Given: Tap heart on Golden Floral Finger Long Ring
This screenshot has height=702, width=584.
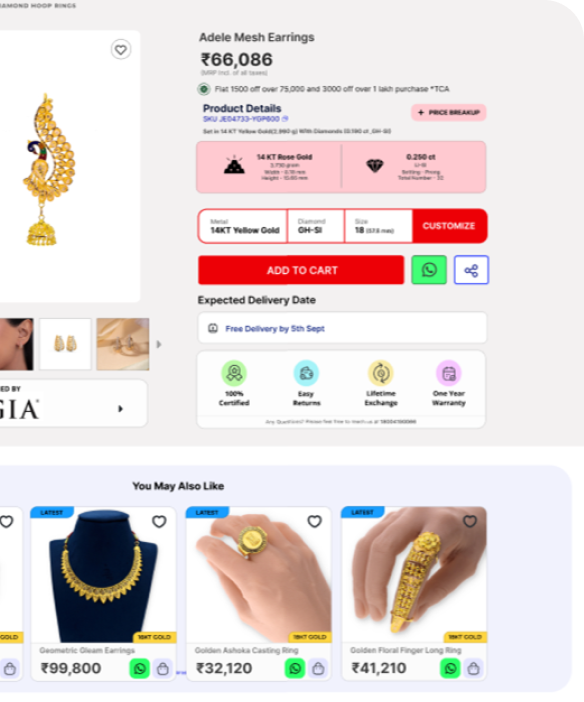Looking at the screenshot, I should (x=469, y=521).
